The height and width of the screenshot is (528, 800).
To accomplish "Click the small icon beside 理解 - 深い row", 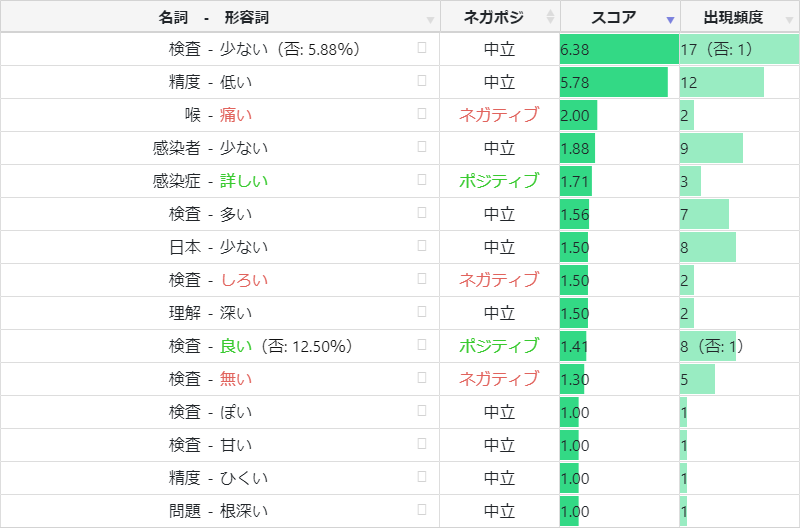I will pyautogui.click(x=422, y=312).
